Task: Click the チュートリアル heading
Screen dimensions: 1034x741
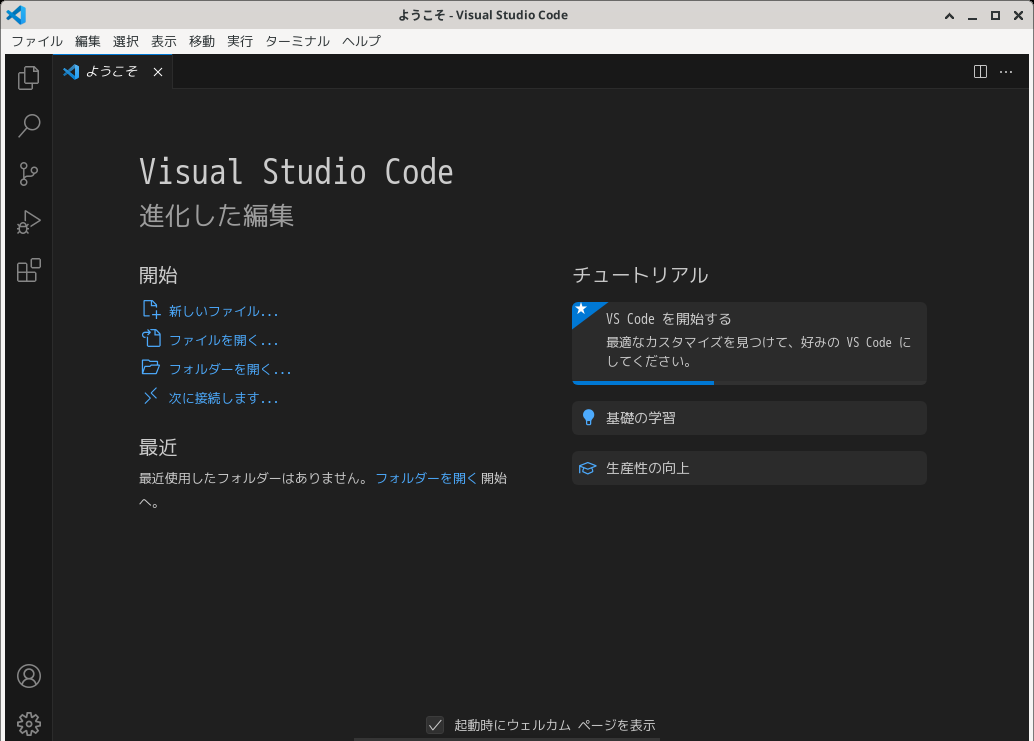Action: (640, 275)
